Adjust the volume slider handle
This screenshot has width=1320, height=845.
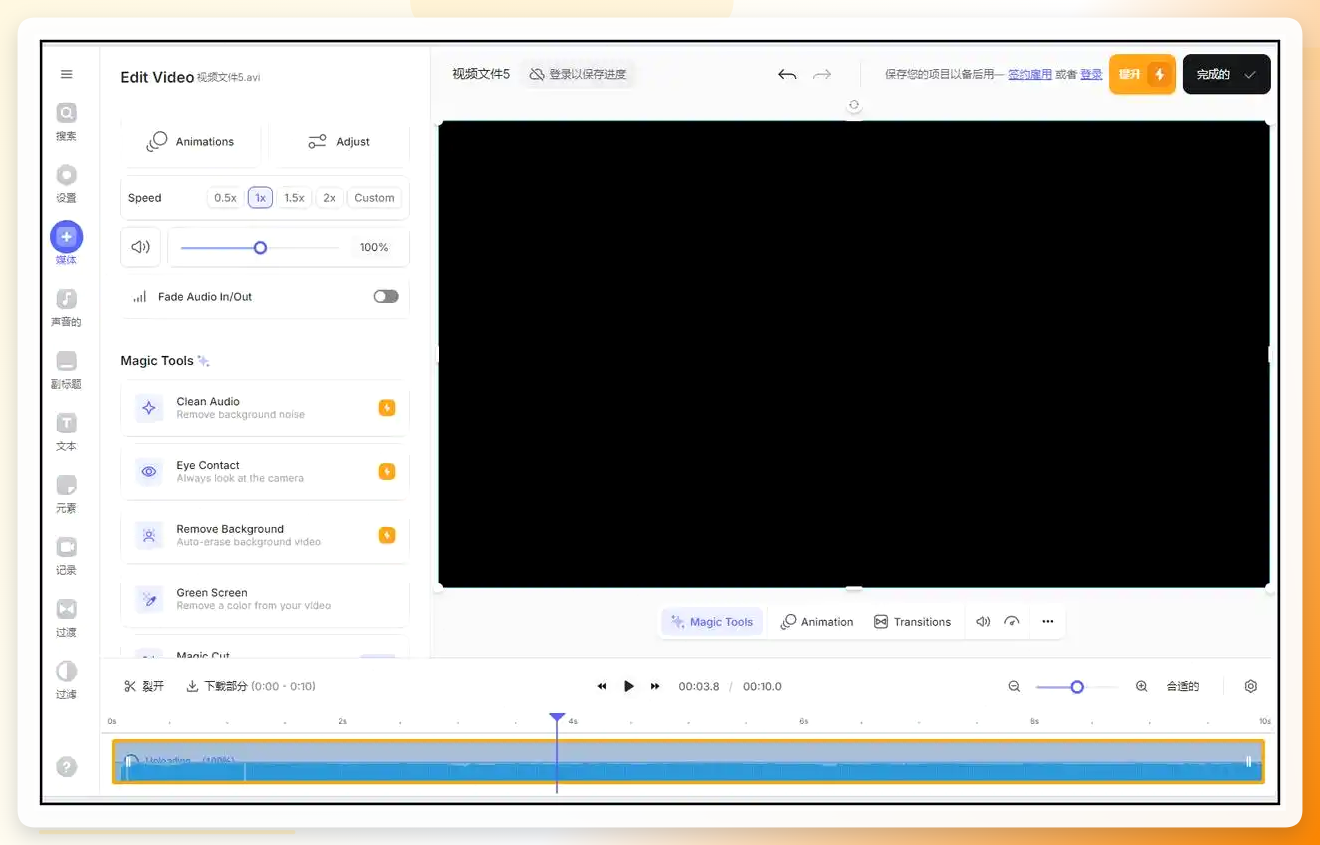[260, 247]
